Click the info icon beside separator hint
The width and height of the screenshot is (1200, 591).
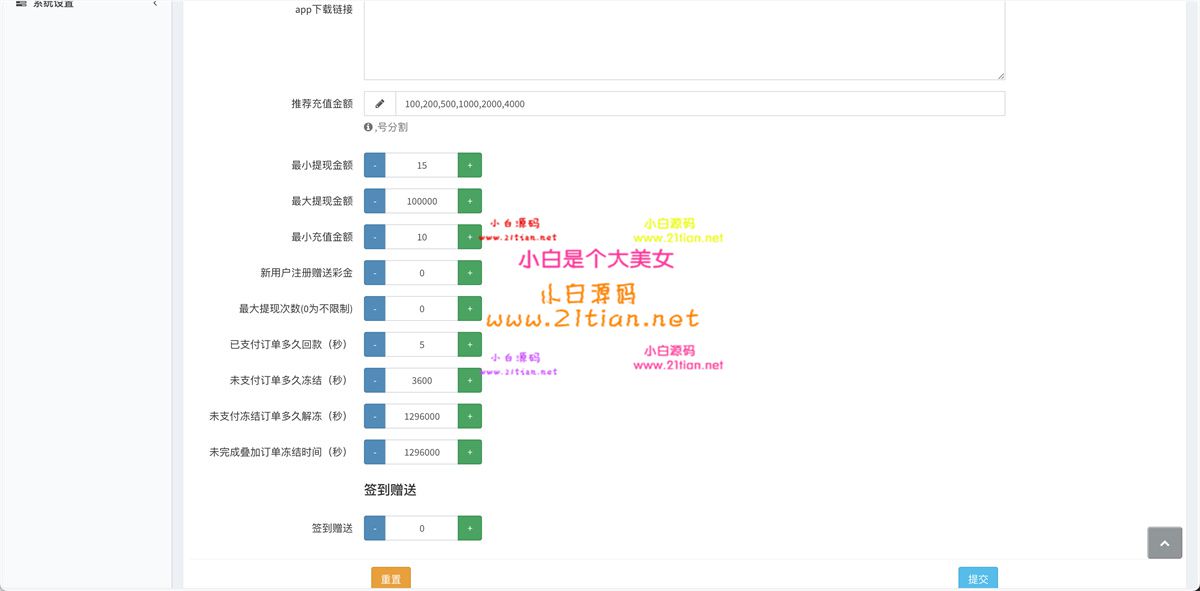coord(368,127)
